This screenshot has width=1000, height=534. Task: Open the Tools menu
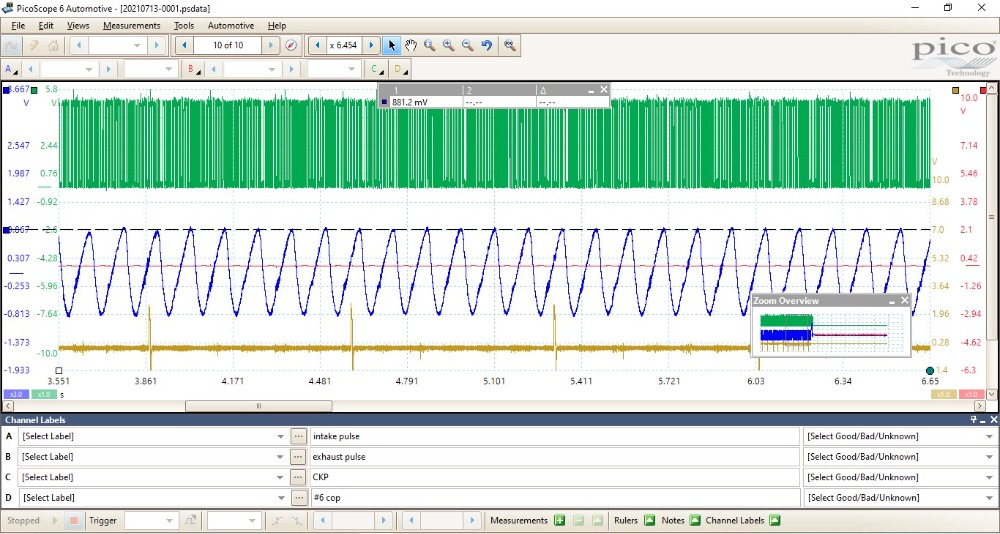point(184,26)
